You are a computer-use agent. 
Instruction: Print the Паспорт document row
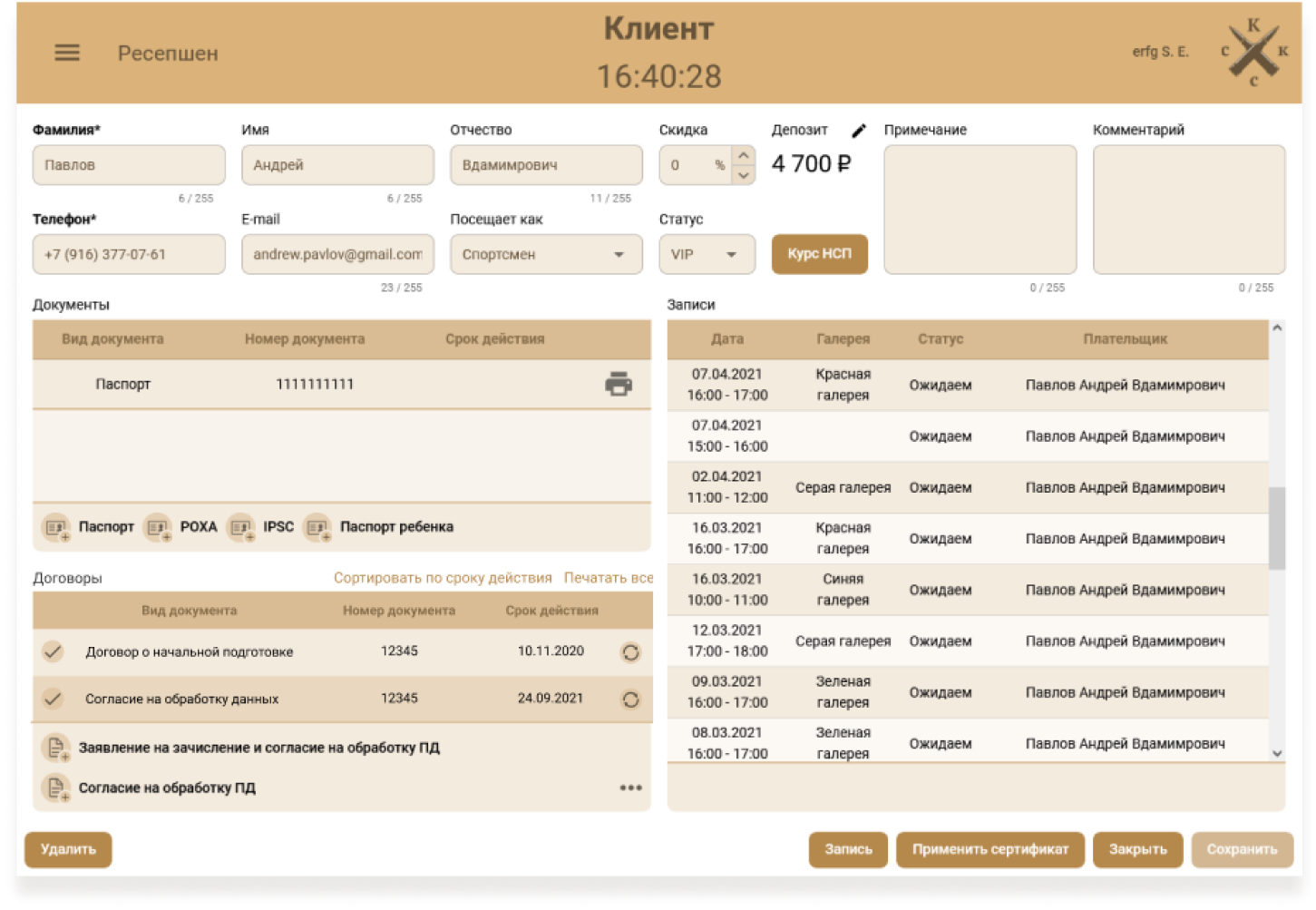[x=619, y=385]
